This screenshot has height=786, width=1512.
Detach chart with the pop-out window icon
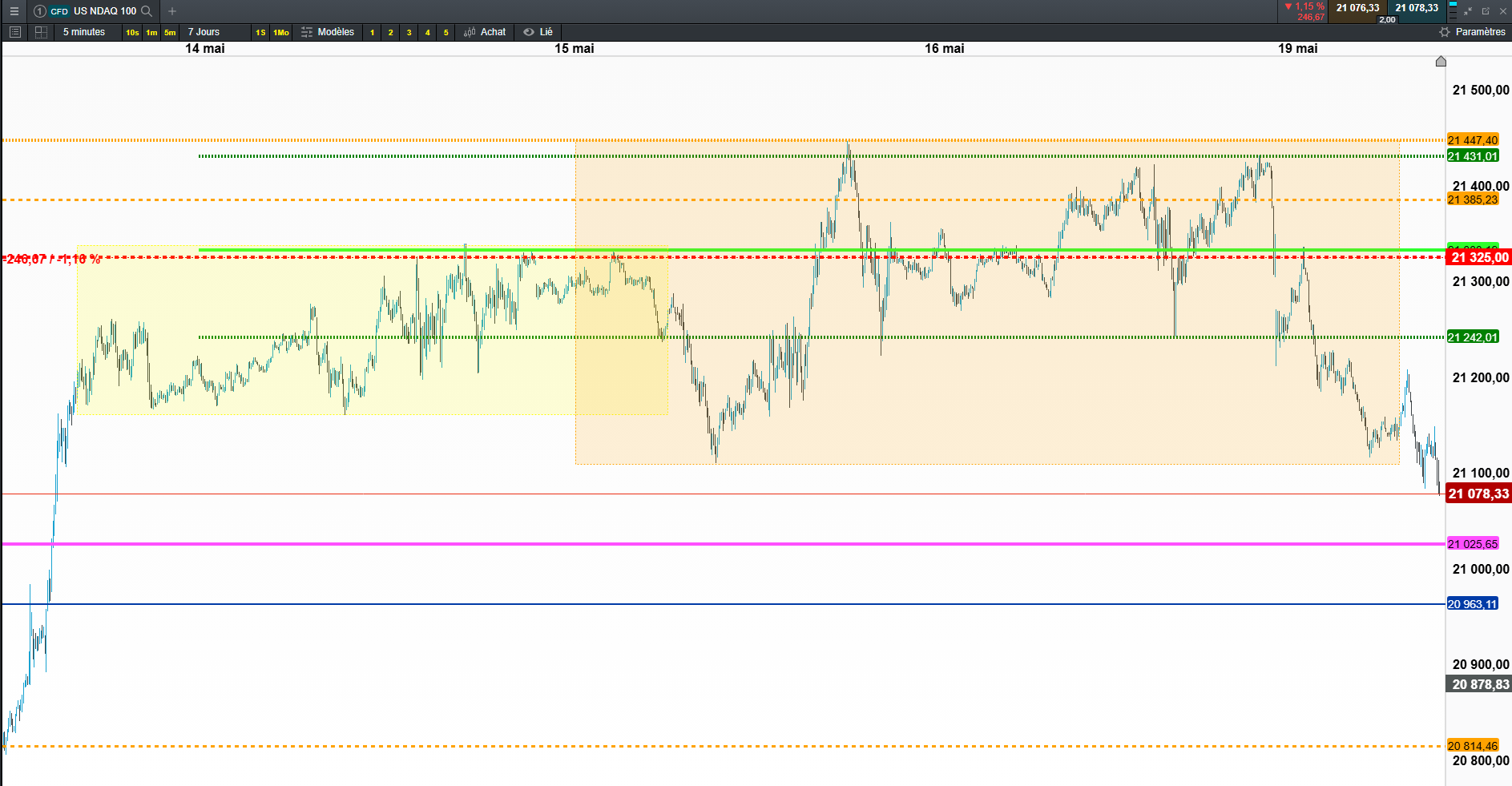pyautogui.click(x=1486, y=11)
